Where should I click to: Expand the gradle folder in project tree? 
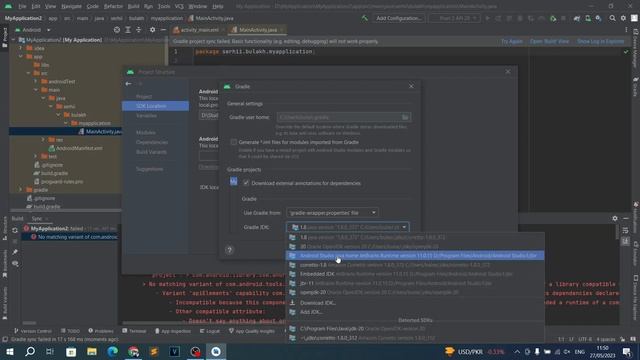(21, 190)
